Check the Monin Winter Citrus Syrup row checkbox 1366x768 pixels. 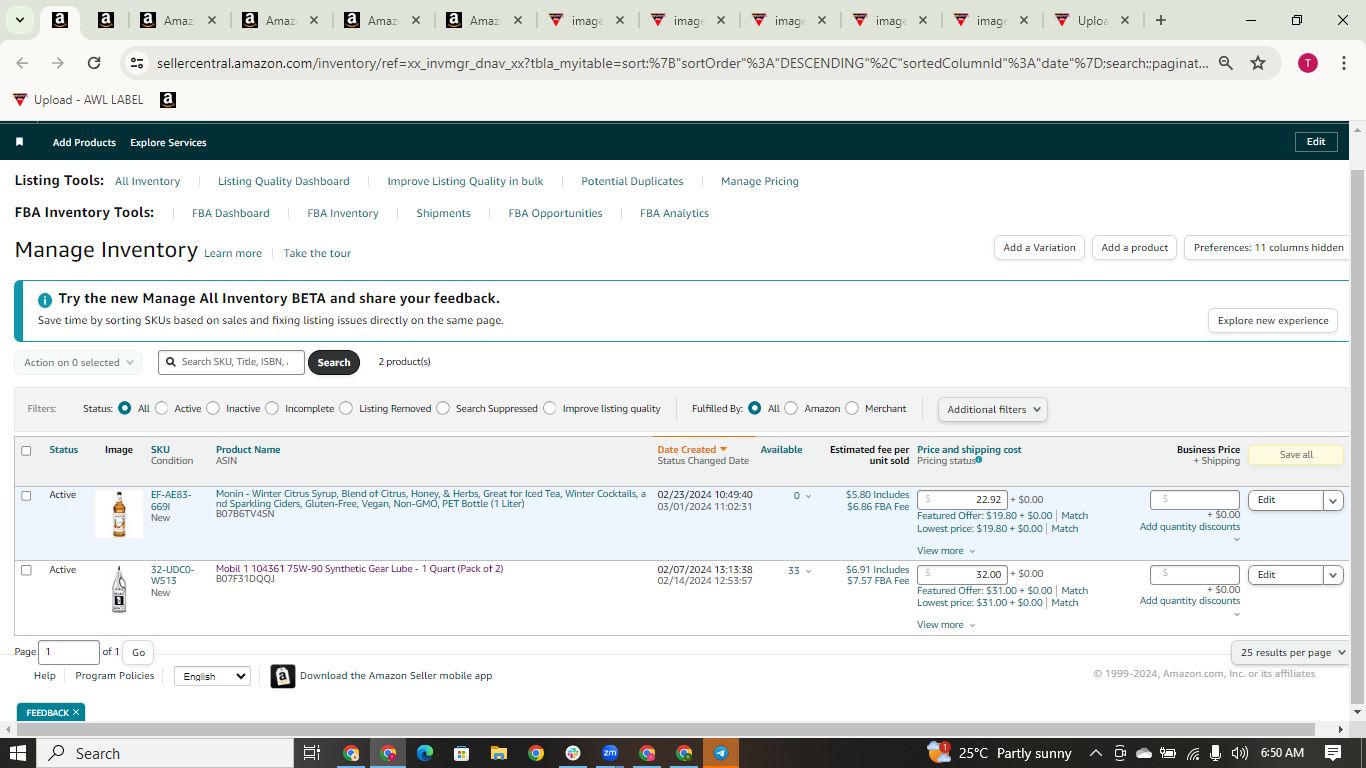26,495
